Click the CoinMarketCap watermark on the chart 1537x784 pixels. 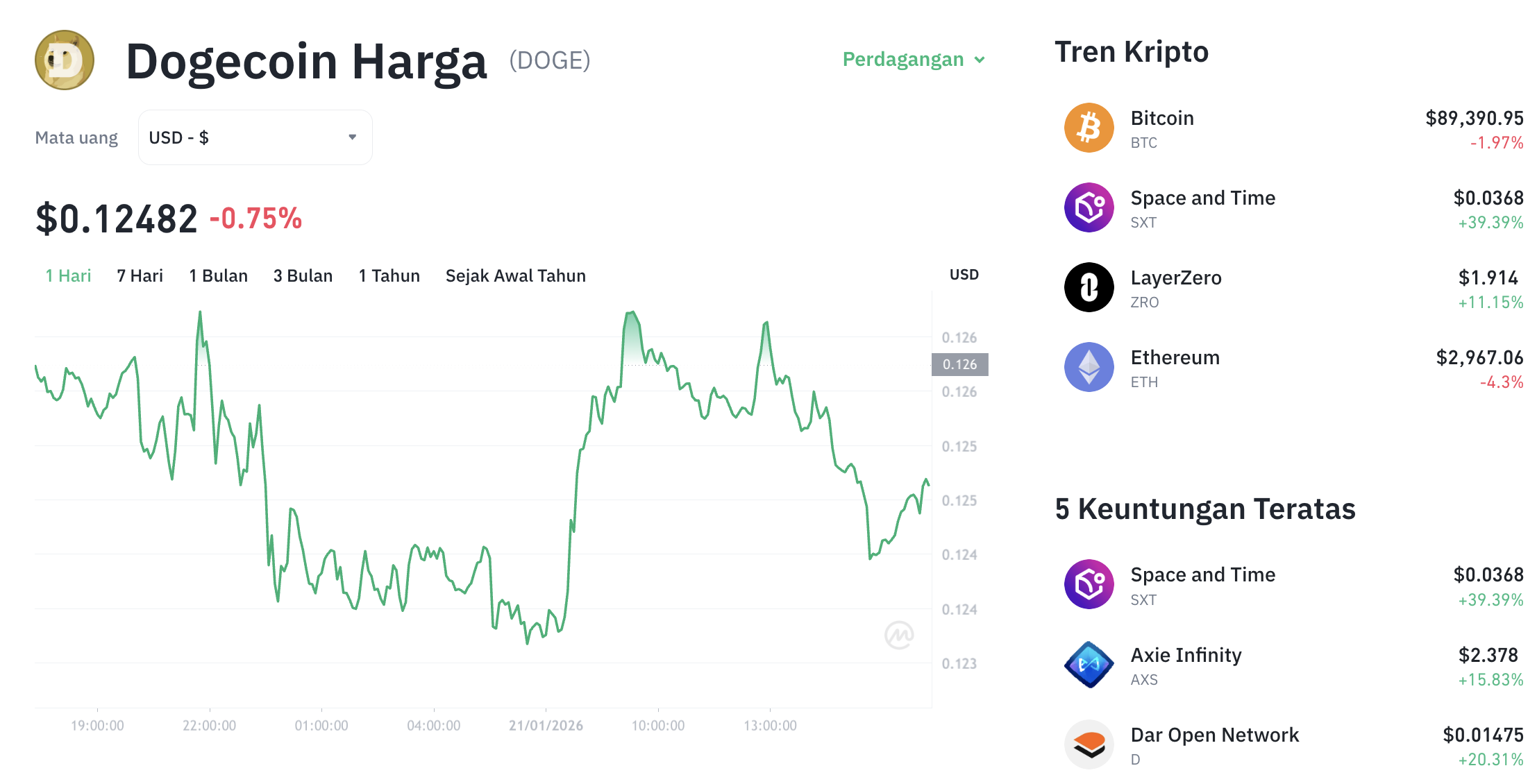pos(898,633)
